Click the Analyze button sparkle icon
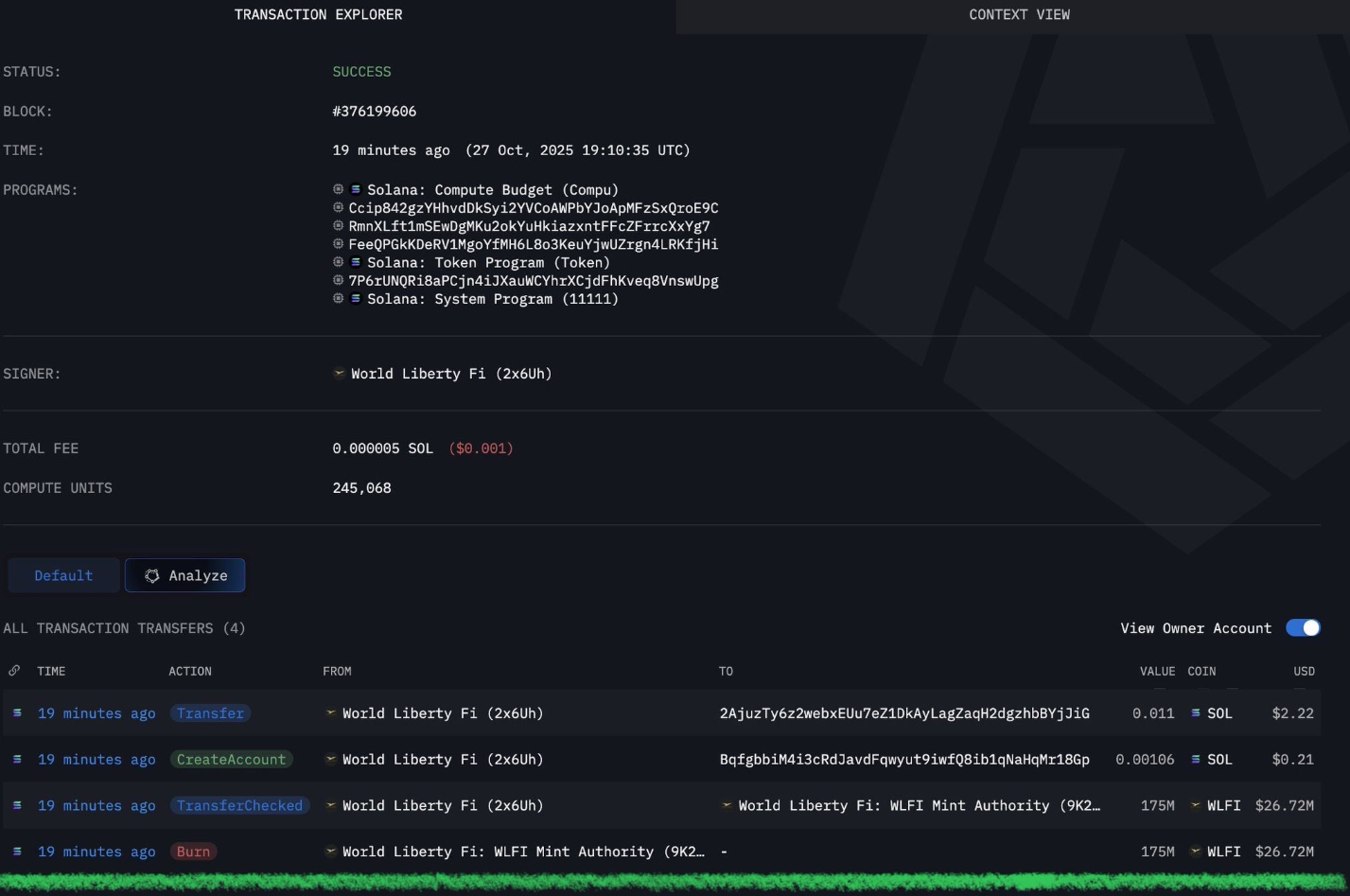This screenshot has width=1350, height=896. pos(151,575)
